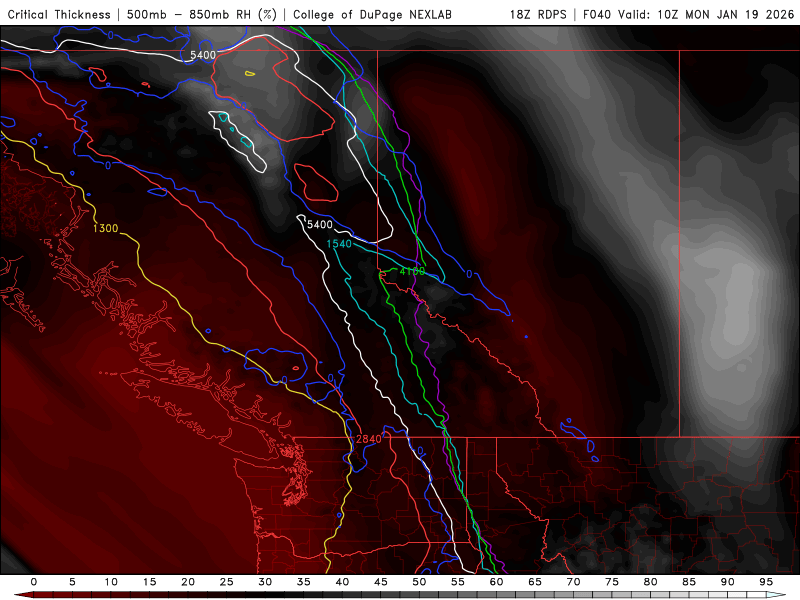Select the "65" color scale value
The width and height of the screenshot is (800, 600).
535,582
